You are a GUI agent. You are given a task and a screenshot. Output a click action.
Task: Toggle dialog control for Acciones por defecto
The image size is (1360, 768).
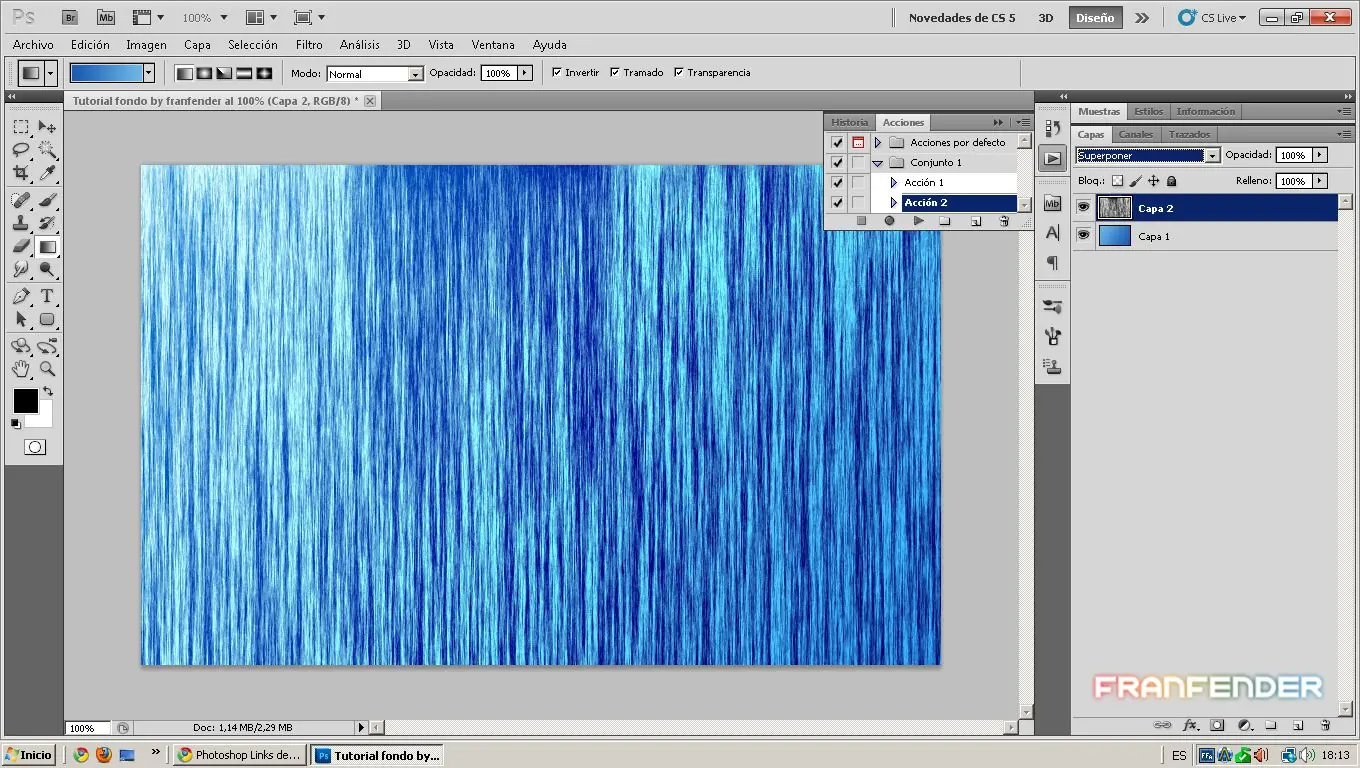click(858, 142)
